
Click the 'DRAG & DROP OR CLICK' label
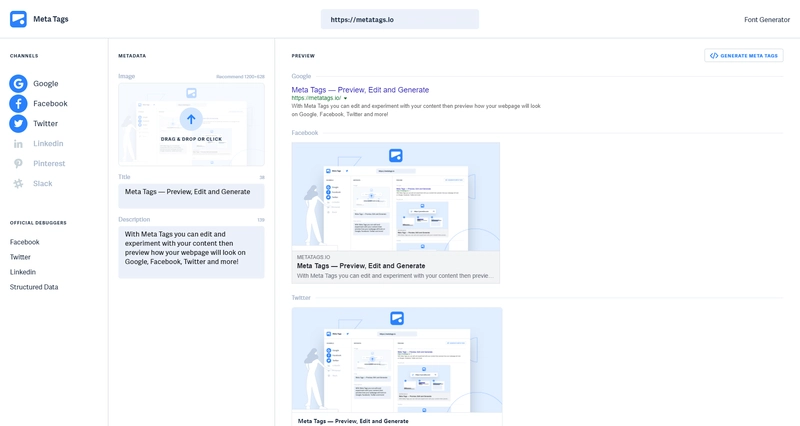coord(191,139)
